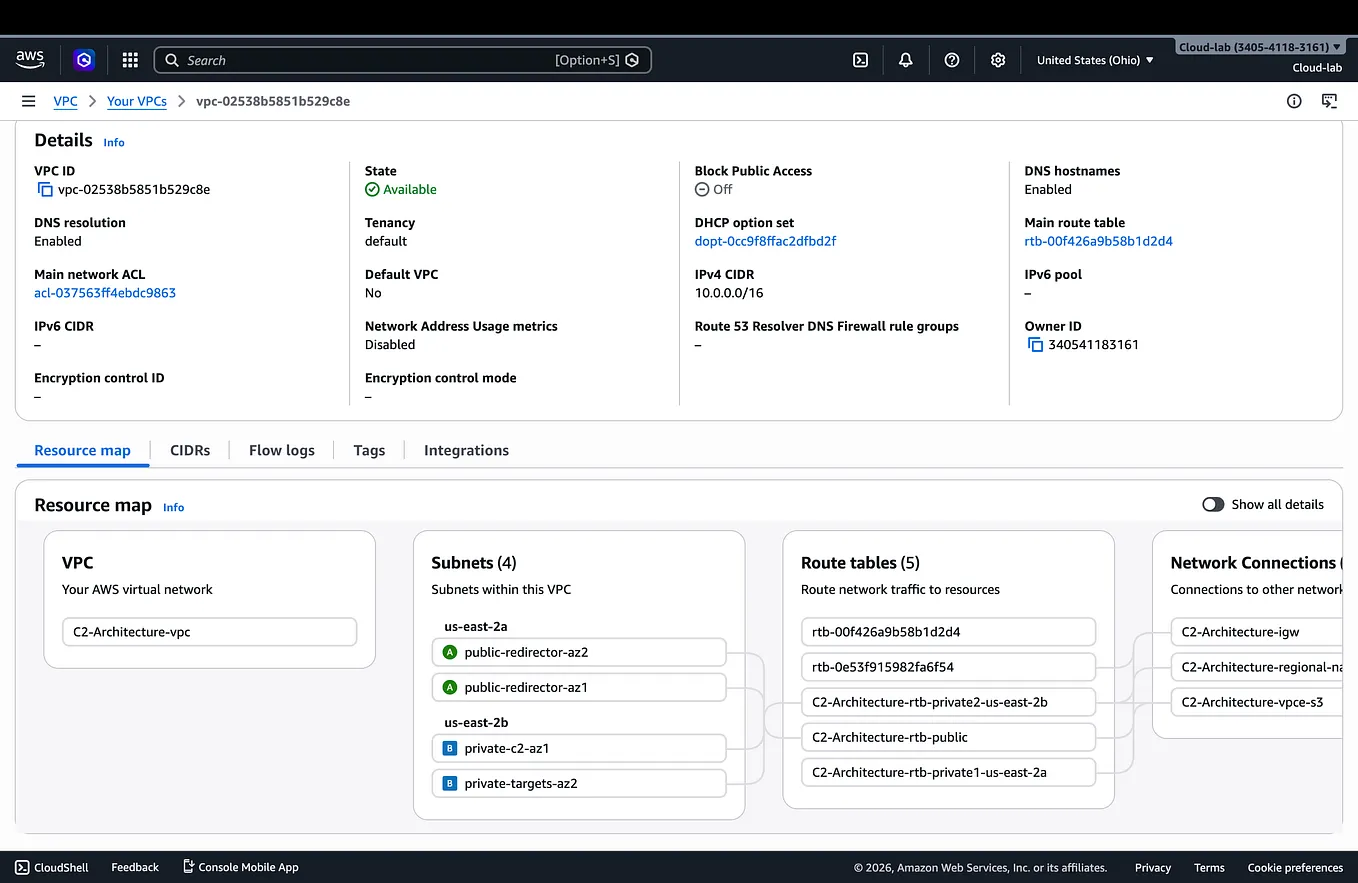This screenshot has height=883, width=1358.
Task: Select the public-redirector-az2 subnet
Action: (x=579, y=652)
